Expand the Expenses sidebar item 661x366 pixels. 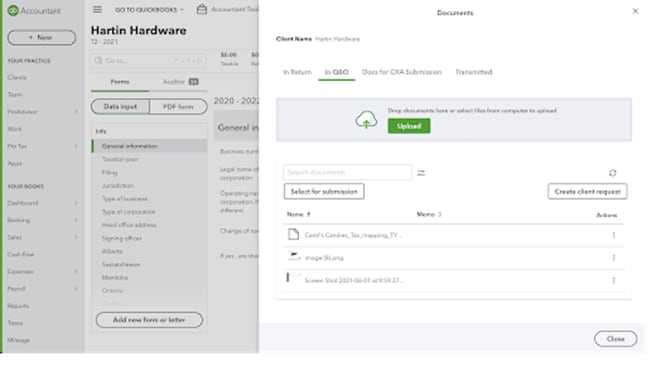click(x=76, y=272)
